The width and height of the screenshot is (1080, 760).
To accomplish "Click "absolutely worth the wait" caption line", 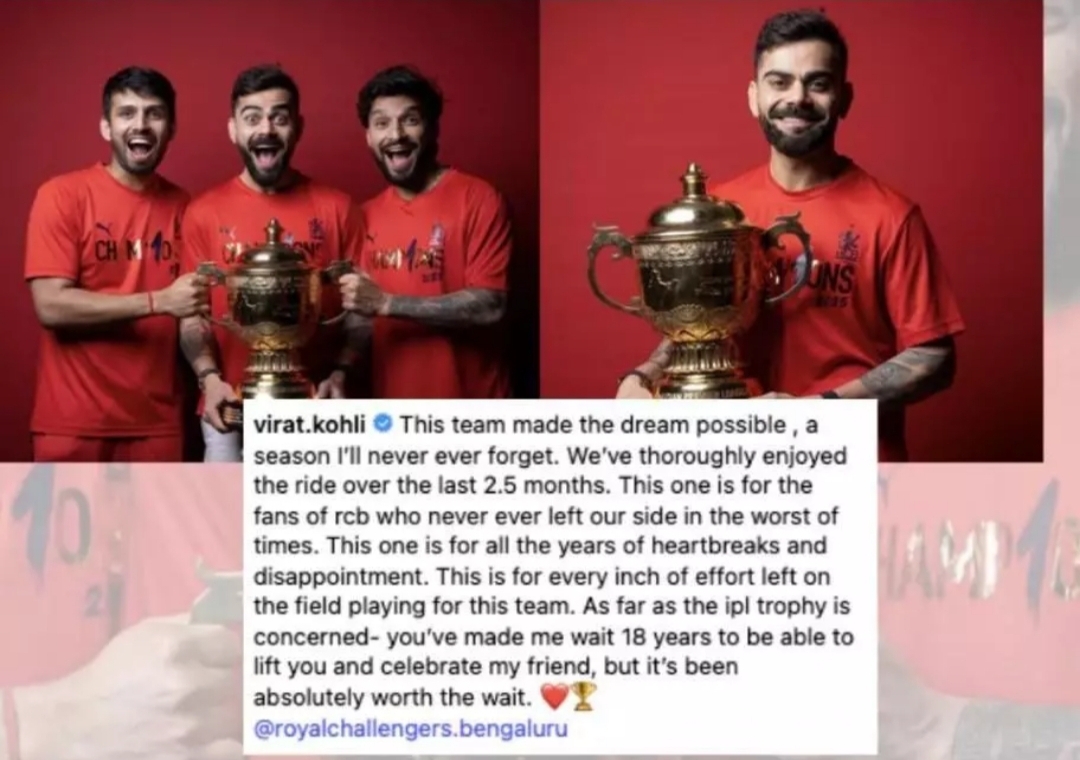I will tap(393, 697).
